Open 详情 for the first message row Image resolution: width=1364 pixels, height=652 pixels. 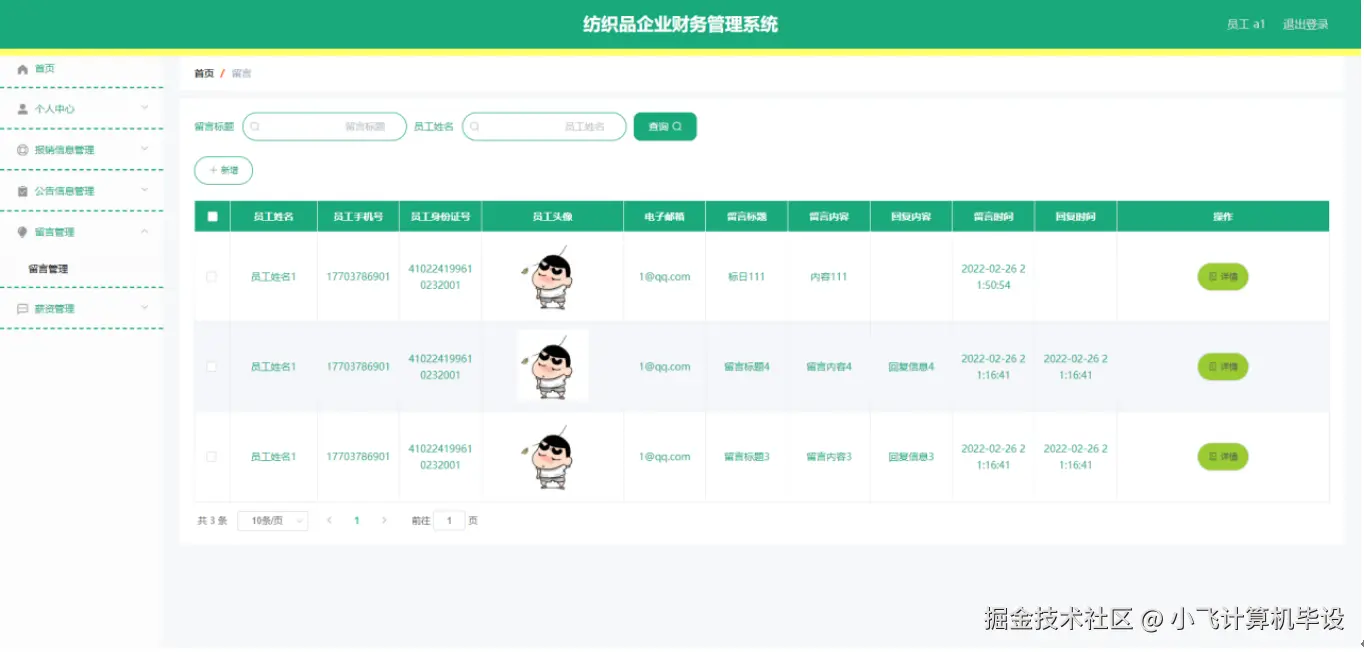coord(1222,276)
